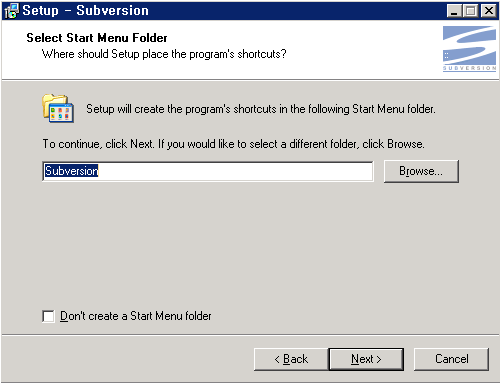
Task: Click the Select Start Menu Folder heading
Action: [x=97, y=38]
